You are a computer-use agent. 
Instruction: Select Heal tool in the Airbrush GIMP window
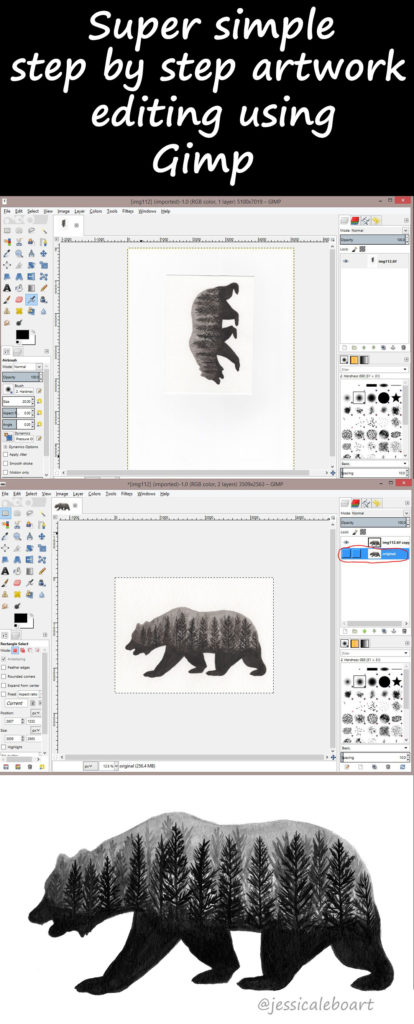(x=19, y=311)
